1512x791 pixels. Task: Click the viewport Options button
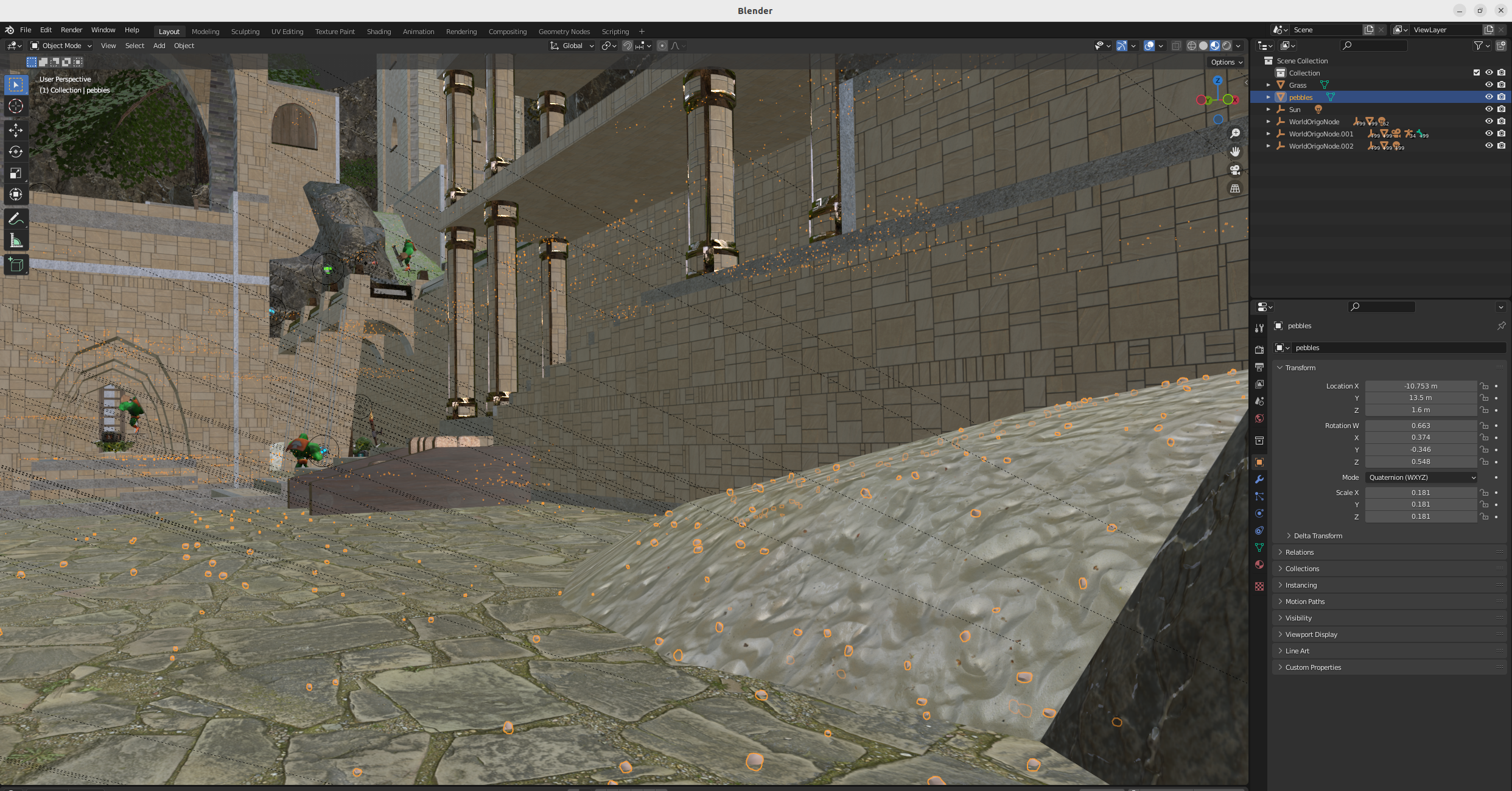click(x=1226, y=62)
